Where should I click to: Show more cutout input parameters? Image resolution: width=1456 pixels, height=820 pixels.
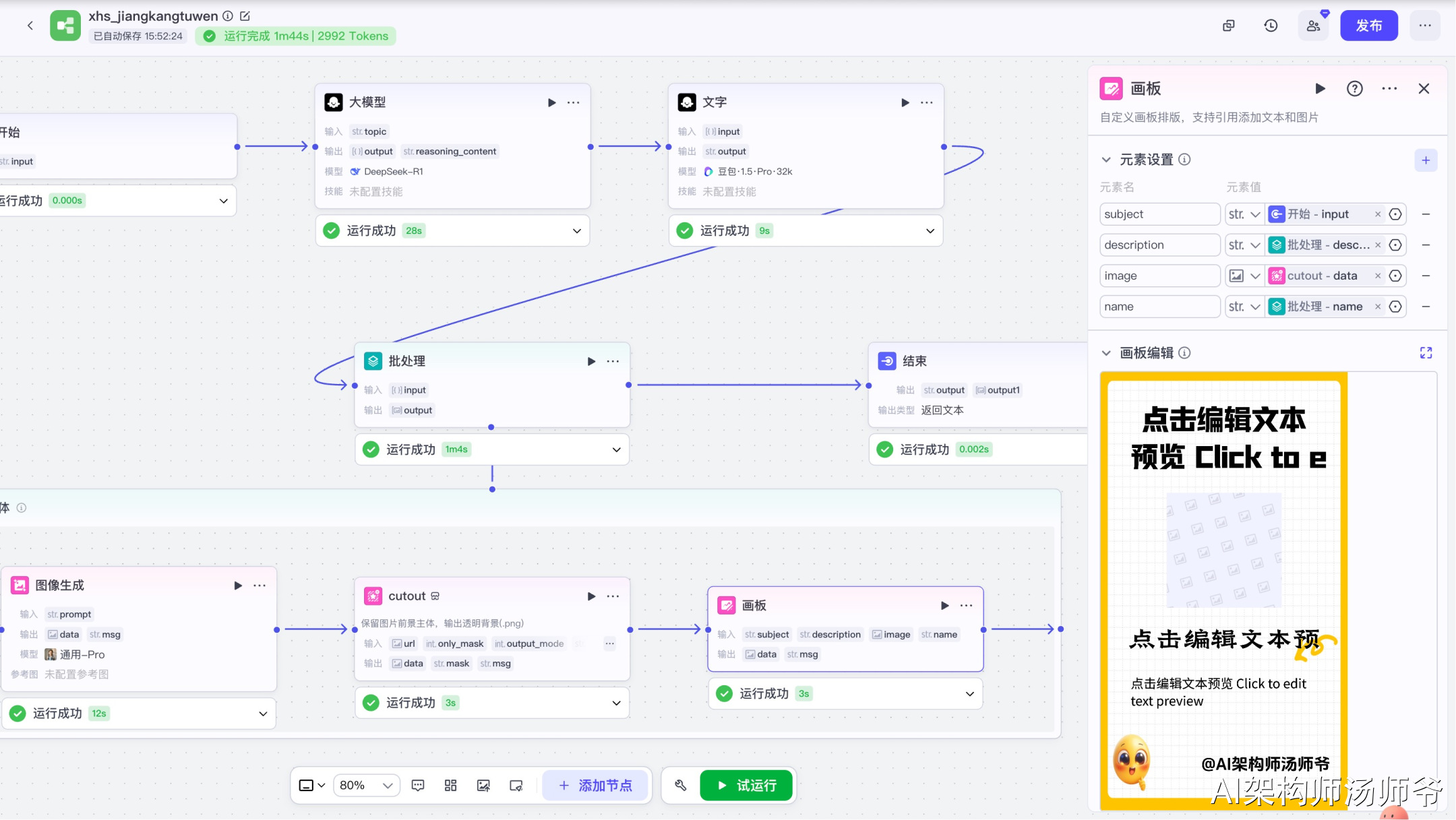tap(609, 643)
